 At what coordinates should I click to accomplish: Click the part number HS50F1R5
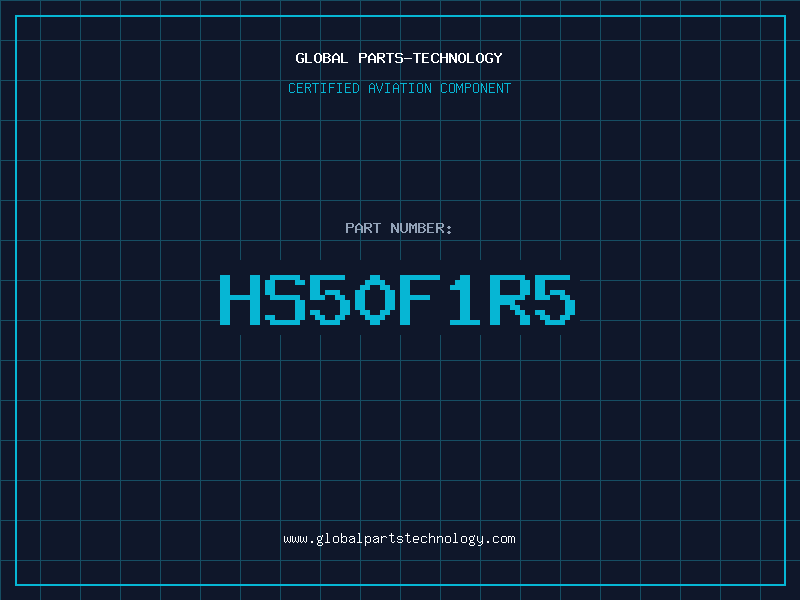(398, 299)
